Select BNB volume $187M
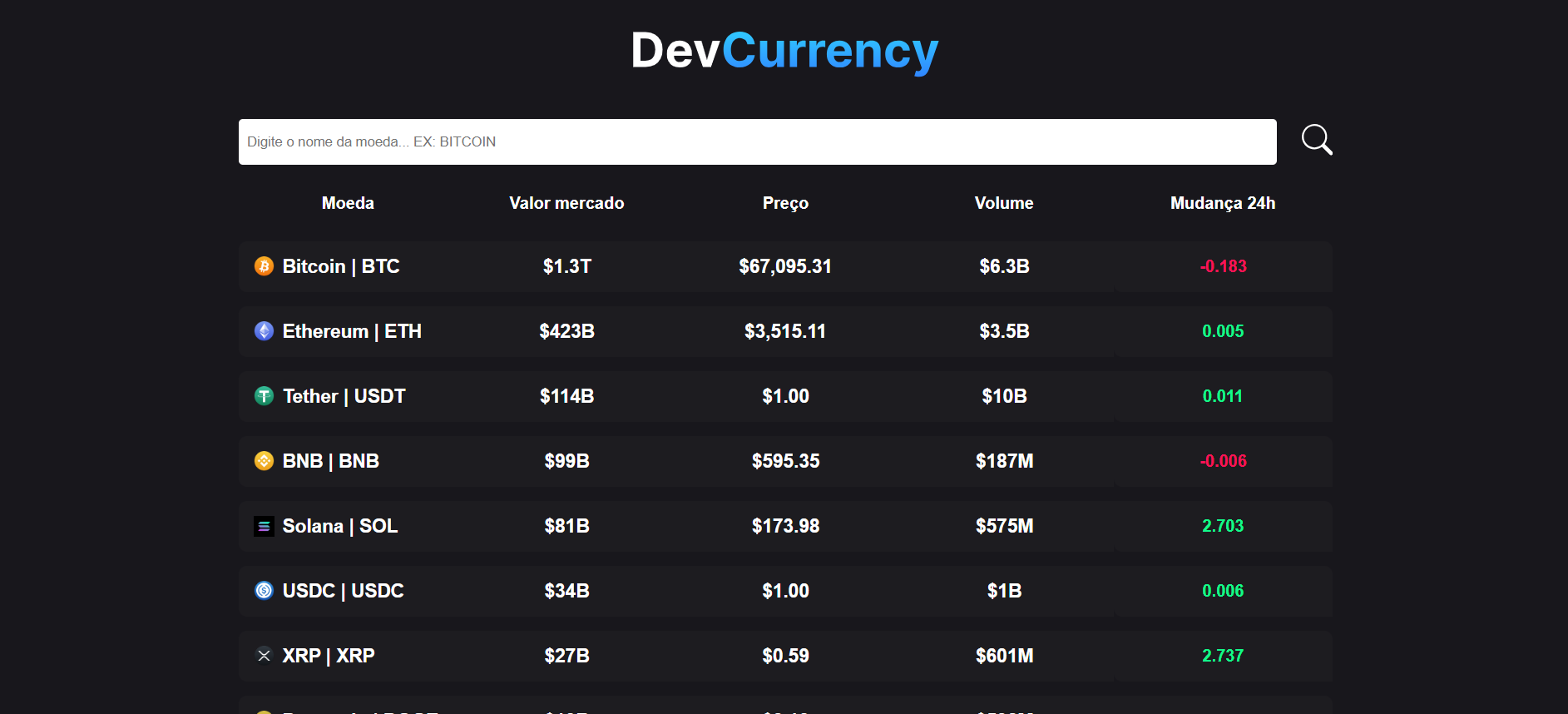This screenshot has width=1568, height=714. point(1004,461)
